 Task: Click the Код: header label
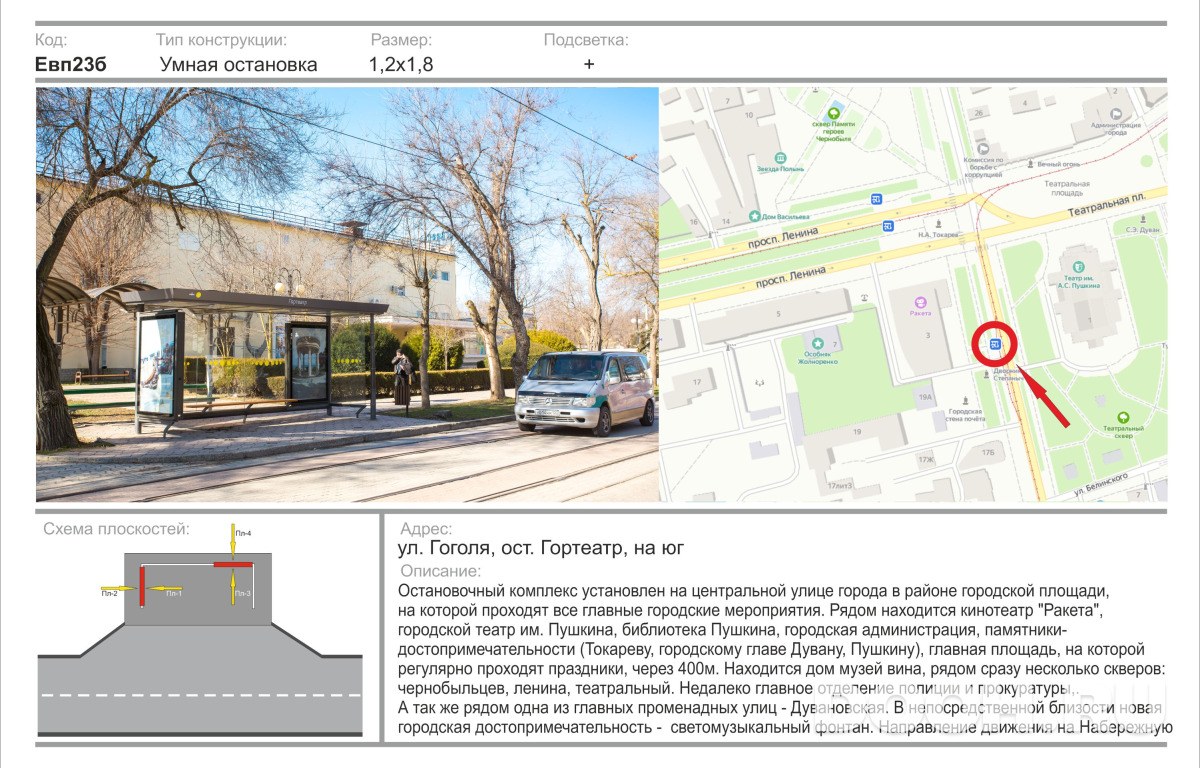[51, 40]
